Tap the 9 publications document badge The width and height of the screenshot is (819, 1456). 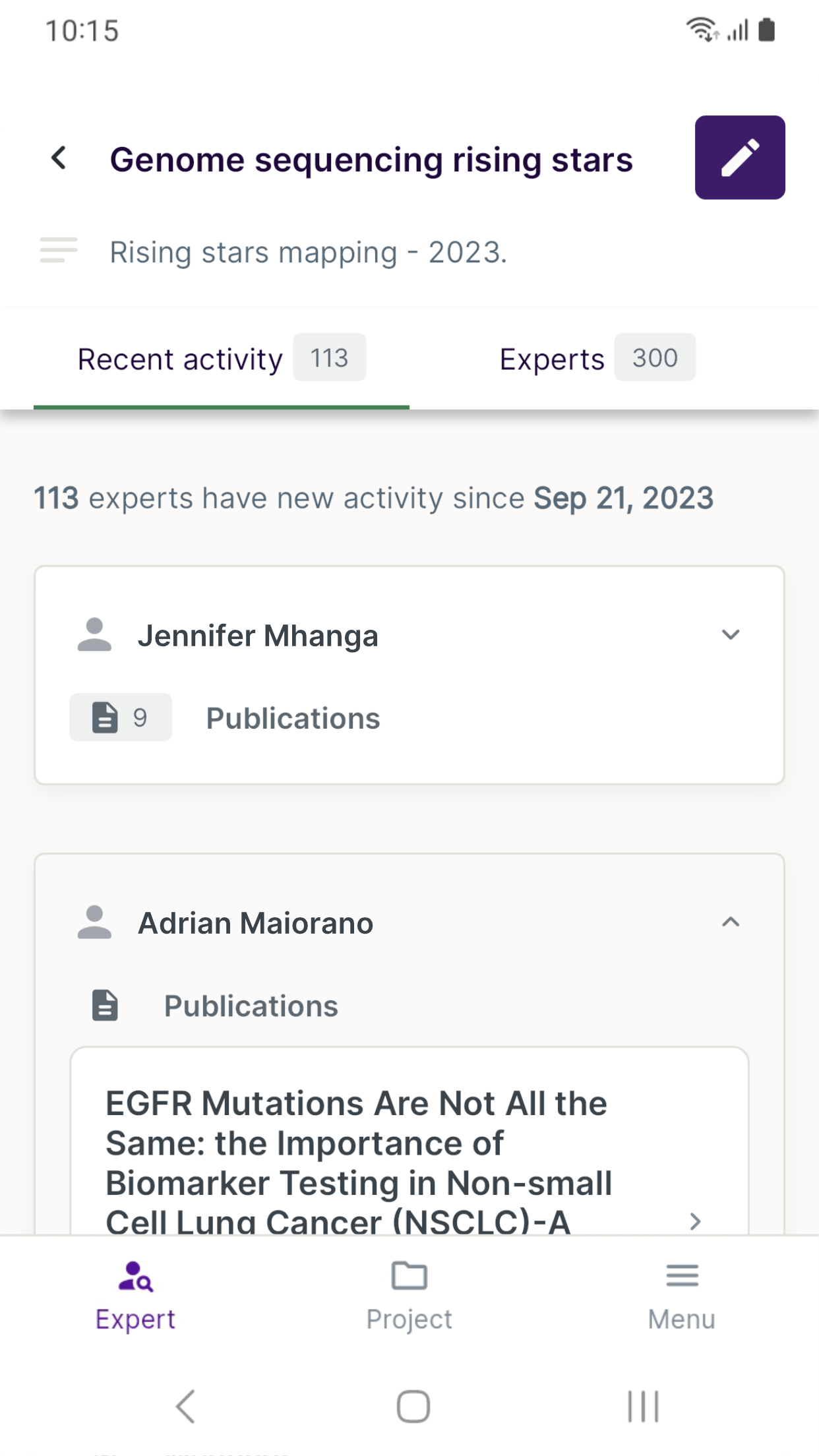[121, 717]
